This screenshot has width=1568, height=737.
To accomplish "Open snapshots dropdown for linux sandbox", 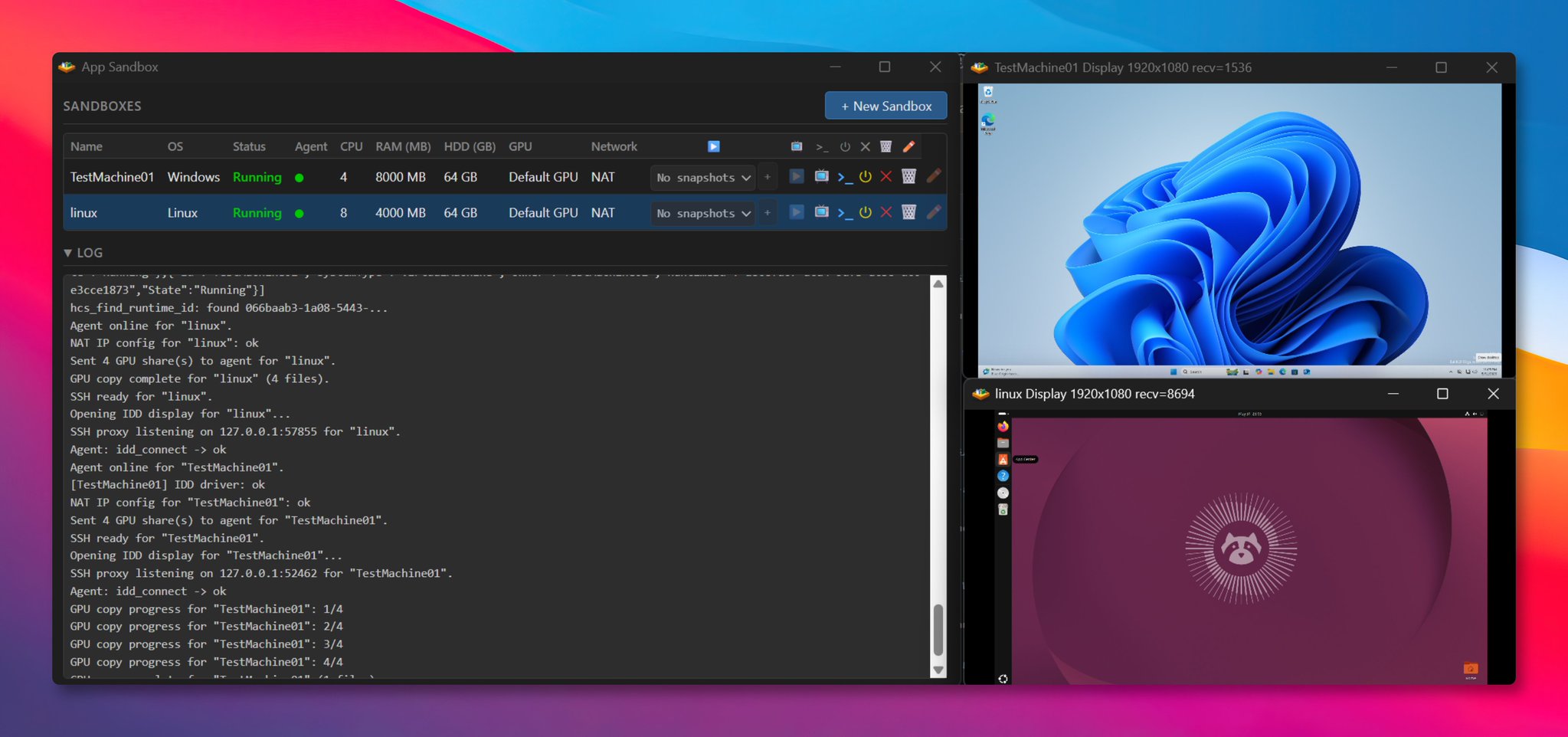I will (702, 213).
